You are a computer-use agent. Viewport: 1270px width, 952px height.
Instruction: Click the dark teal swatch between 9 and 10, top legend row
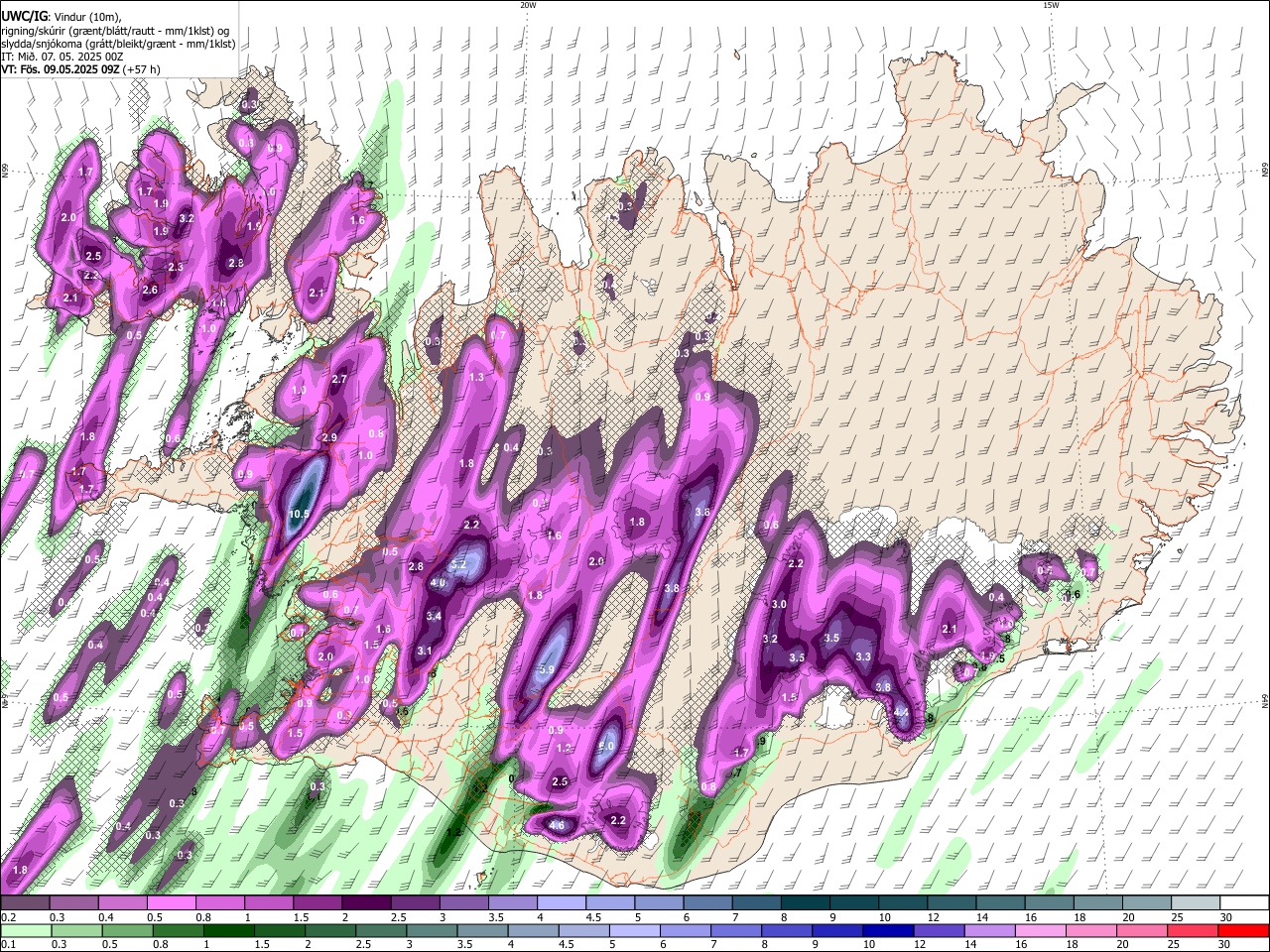854,903
